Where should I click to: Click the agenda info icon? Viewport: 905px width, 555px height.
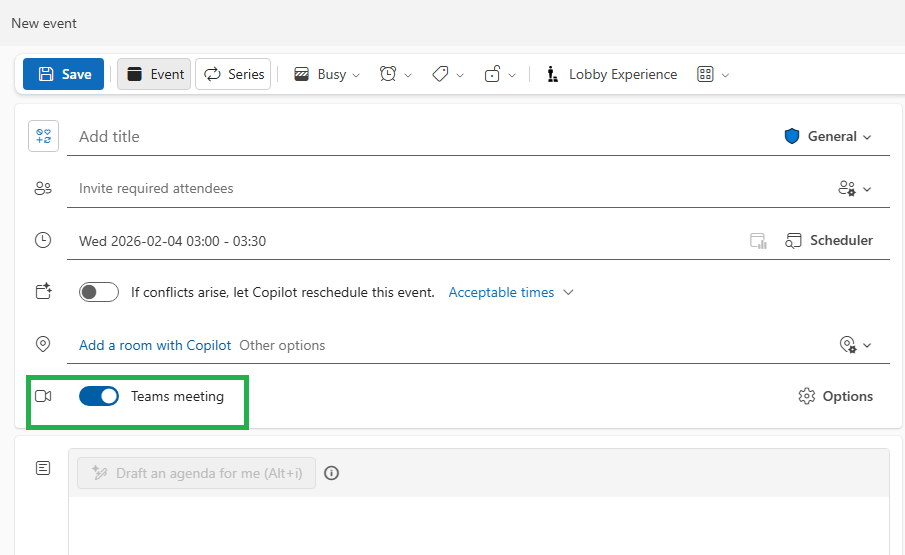point(331,473)
